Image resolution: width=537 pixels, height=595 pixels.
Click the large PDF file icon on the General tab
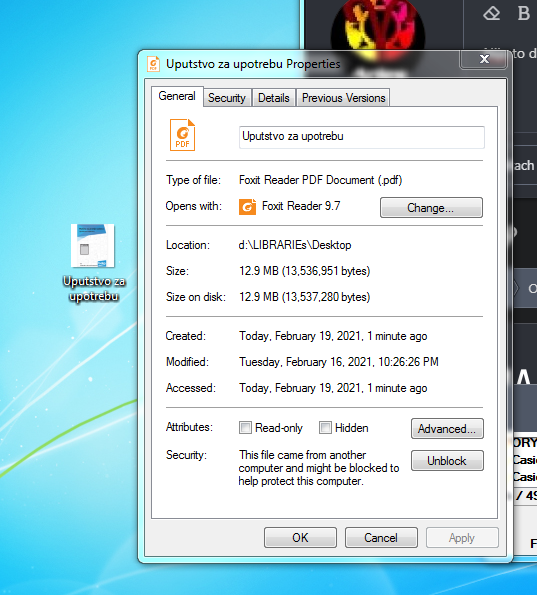click(182, 135)
